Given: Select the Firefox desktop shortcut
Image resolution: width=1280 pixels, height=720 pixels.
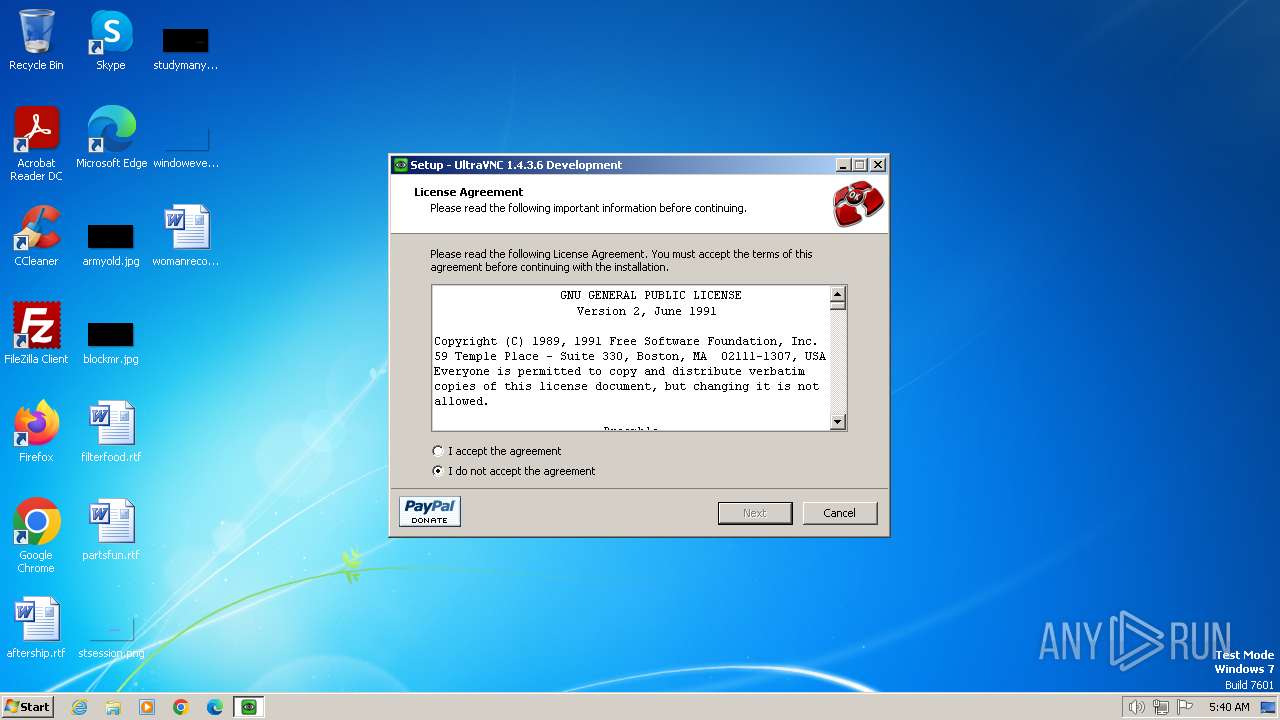Looking at the screenshot, I should [x=36, y=432].
